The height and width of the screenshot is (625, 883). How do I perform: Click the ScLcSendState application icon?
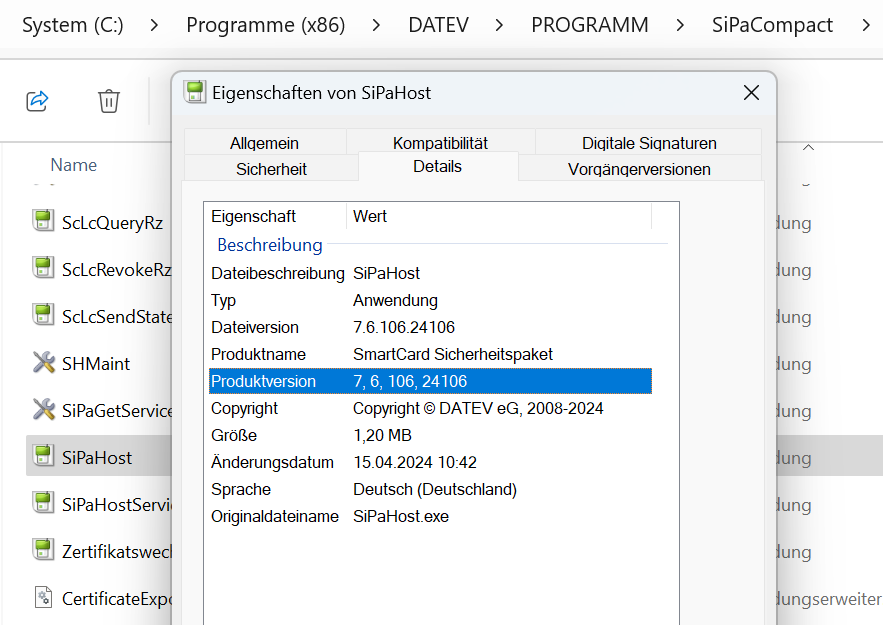click(42, 316)
